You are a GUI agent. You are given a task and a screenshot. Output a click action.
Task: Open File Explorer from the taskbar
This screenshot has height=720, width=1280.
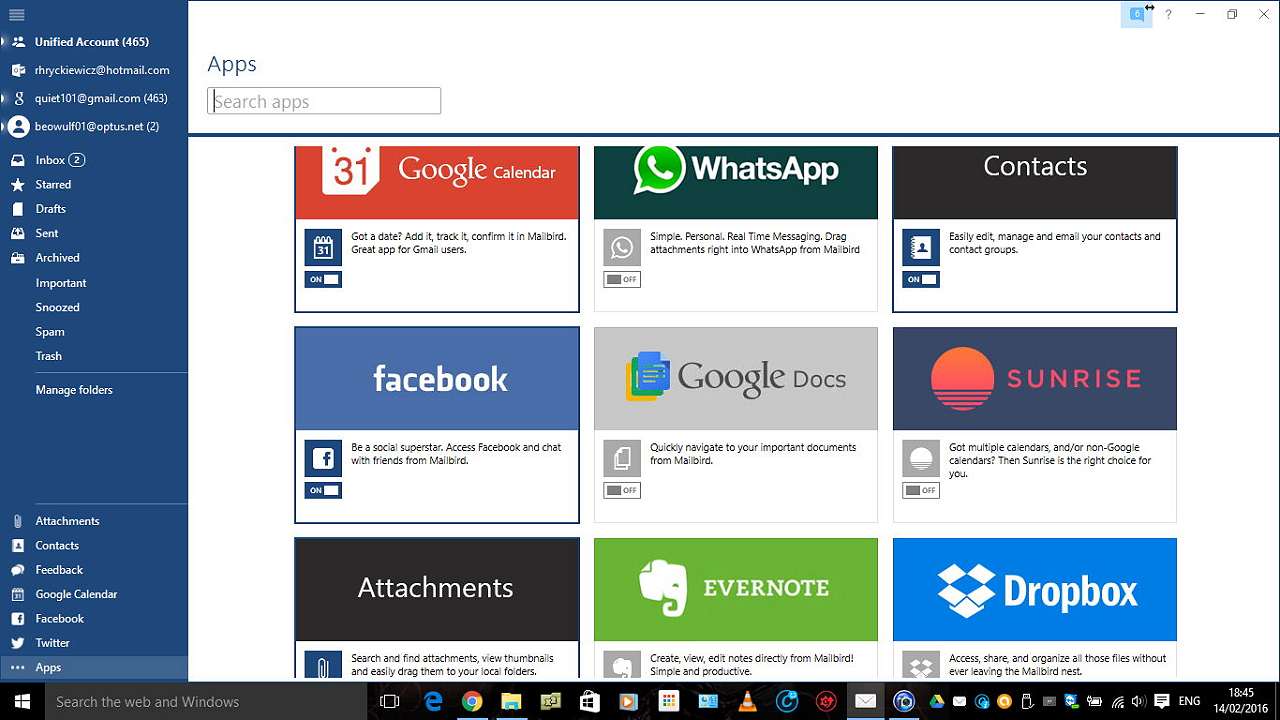point(511,701)
